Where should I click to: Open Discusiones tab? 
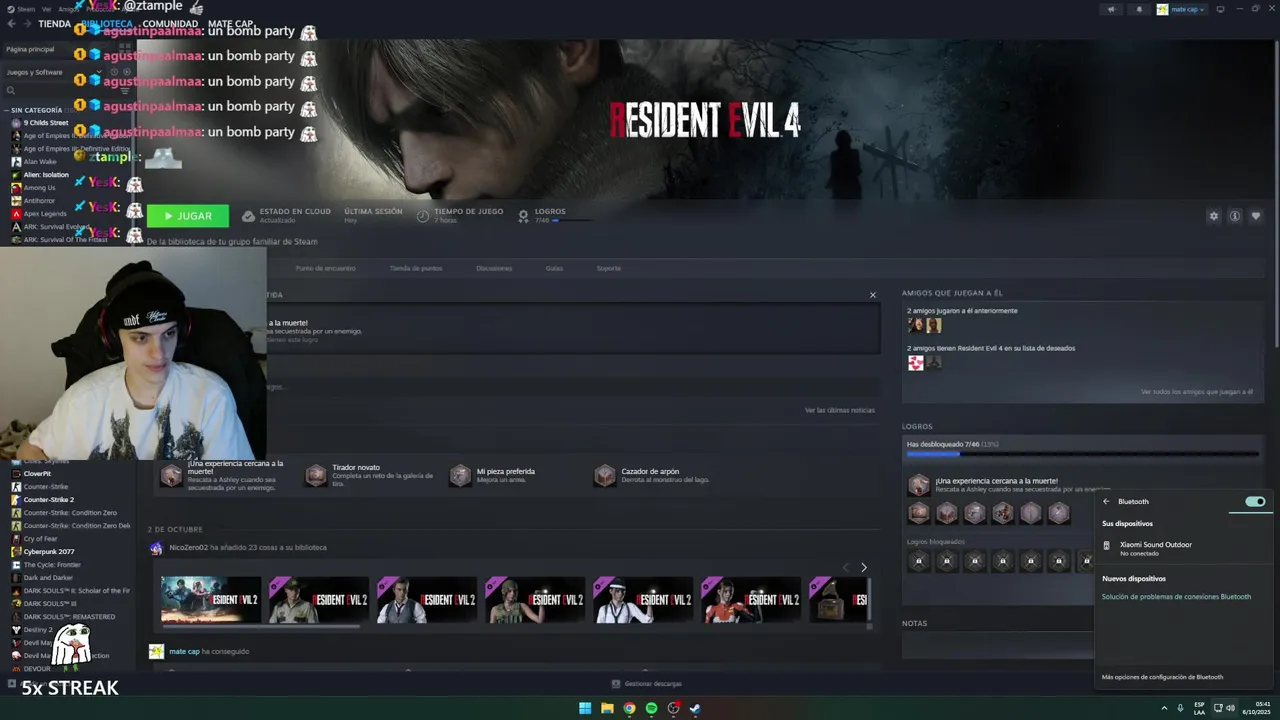pos(494,268)
